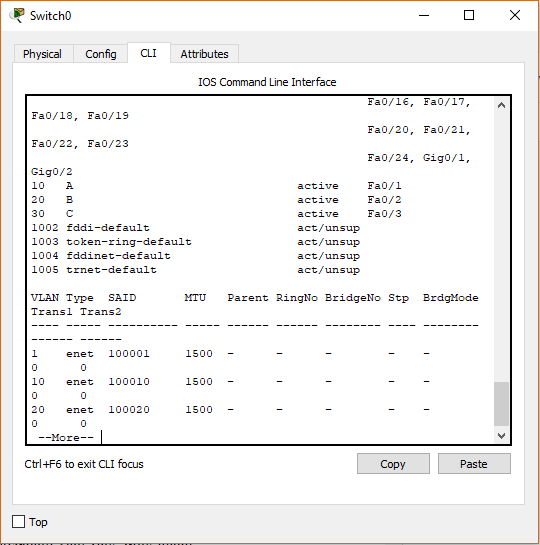Click the '1004 fddinet-default' line
Viewport: 540px width, 545px height.
point(195,256)
